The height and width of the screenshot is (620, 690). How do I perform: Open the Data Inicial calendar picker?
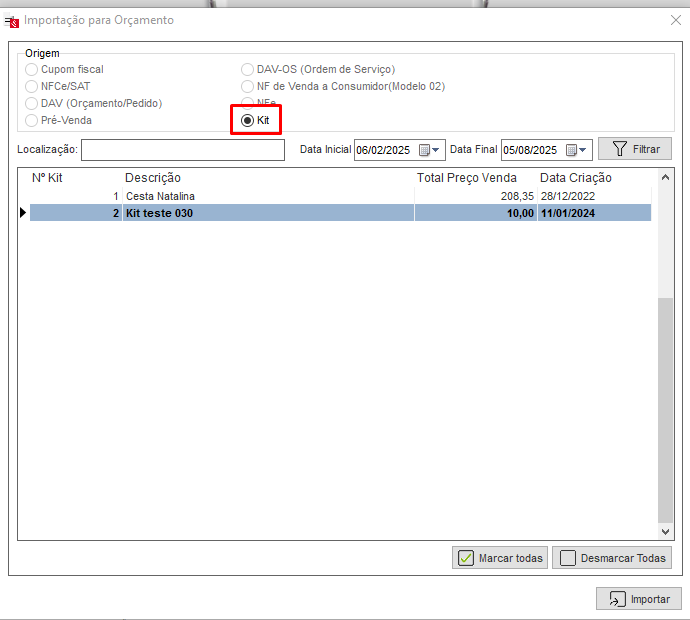tap(424, 150)
